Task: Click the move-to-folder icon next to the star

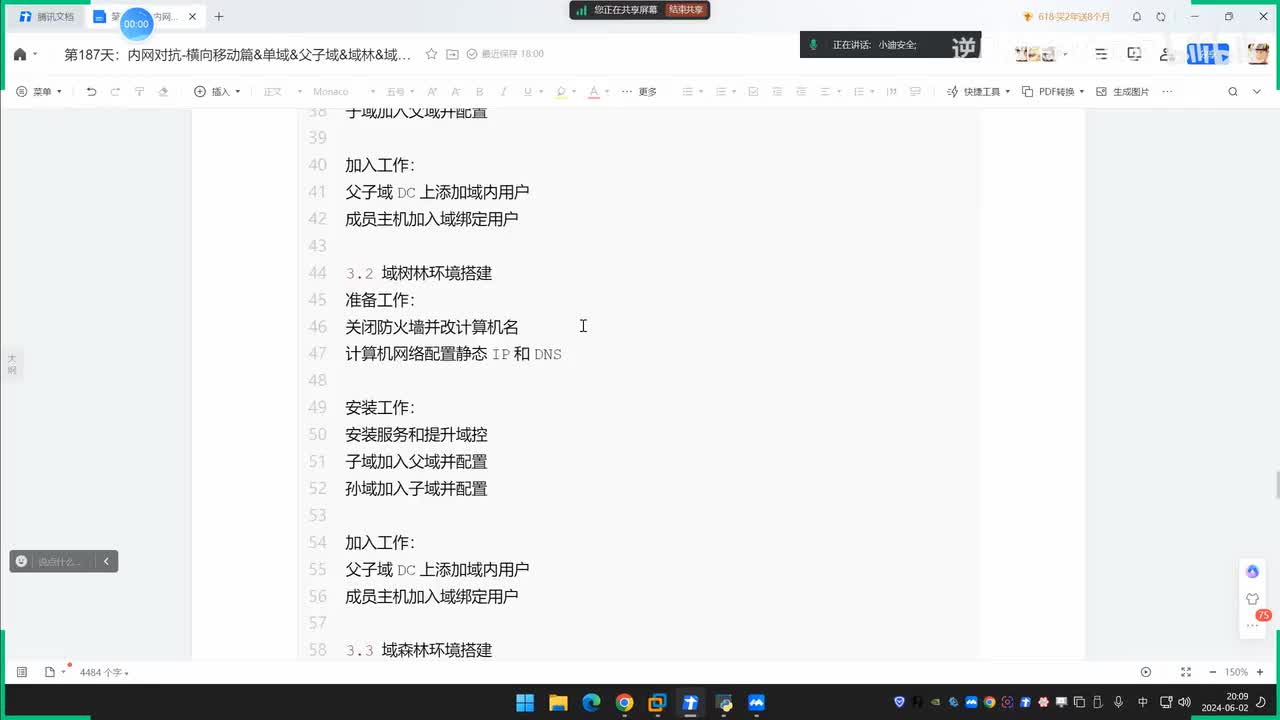Action: coord(452,54)
